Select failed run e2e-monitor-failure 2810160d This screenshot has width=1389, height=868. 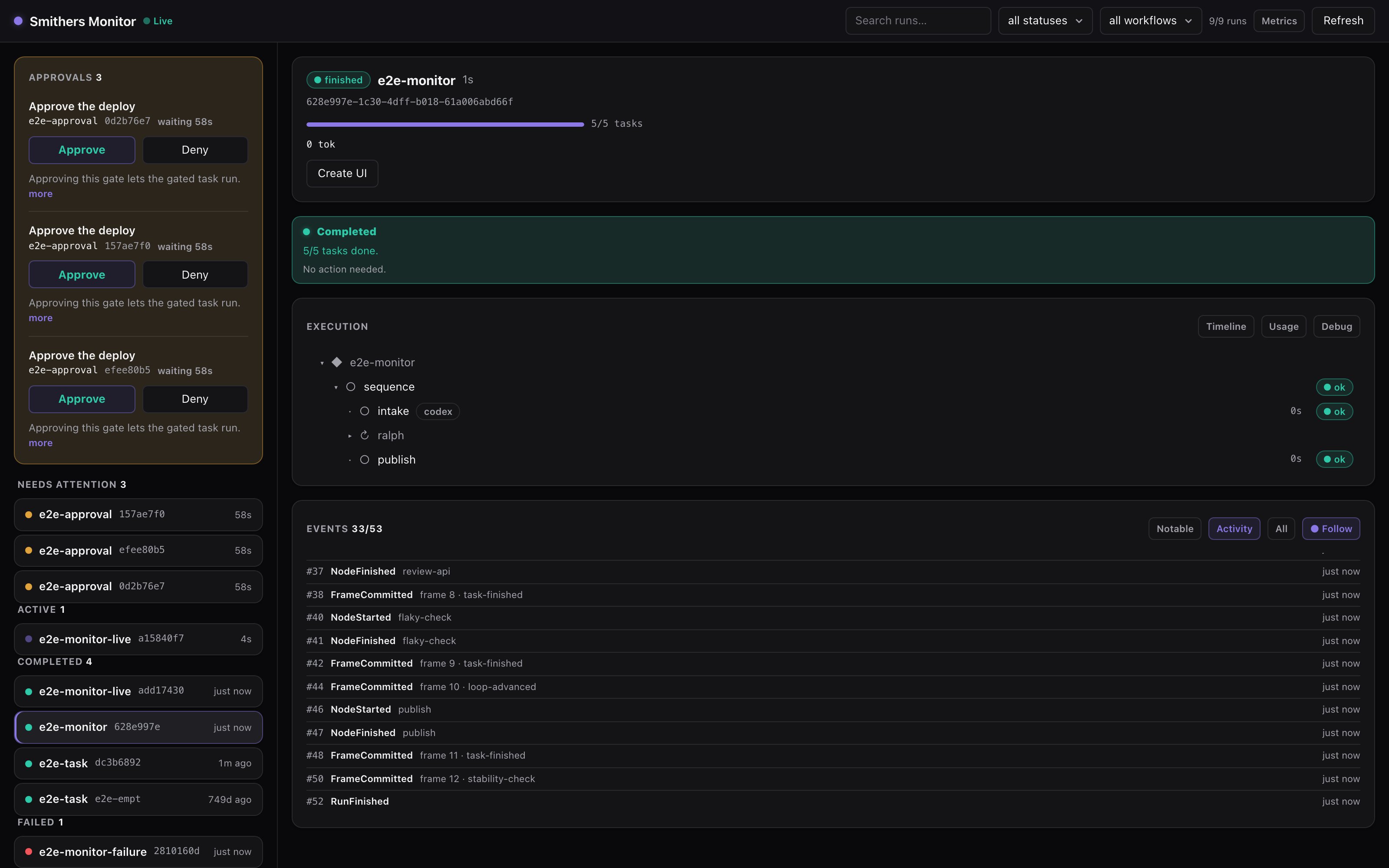[138, 852]
